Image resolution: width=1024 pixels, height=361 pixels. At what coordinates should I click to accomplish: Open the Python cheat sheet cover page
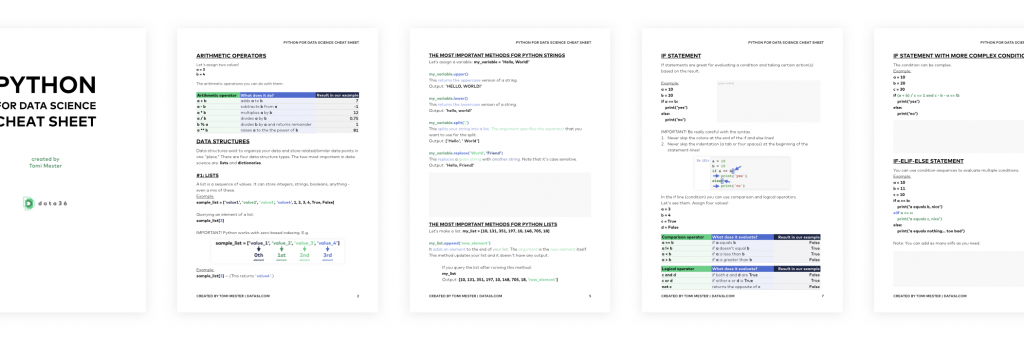tap(72, 170)
